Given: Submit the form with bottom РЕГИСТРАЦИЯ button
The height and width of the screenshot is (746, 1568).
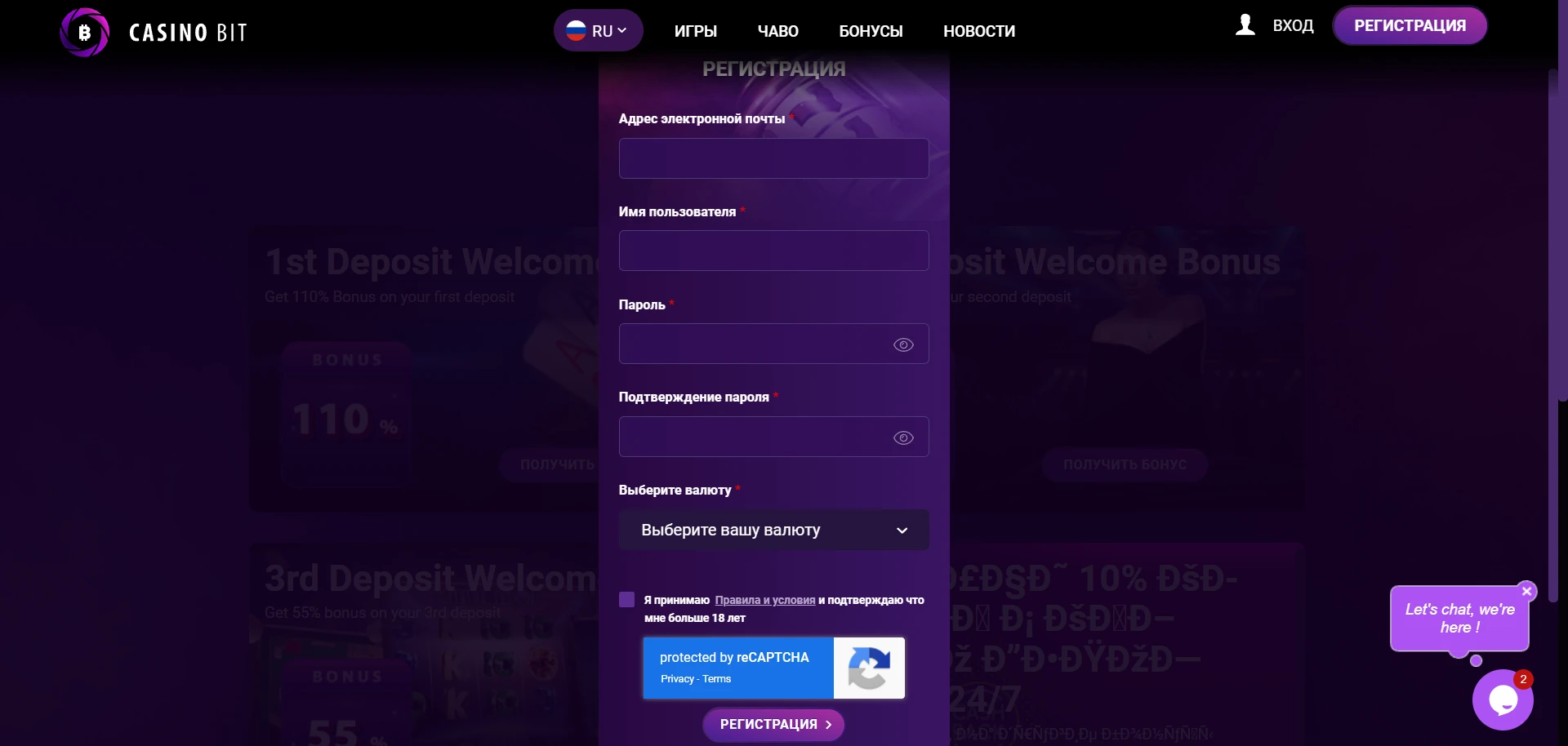Looking at the screenshot, I should 773,725.
